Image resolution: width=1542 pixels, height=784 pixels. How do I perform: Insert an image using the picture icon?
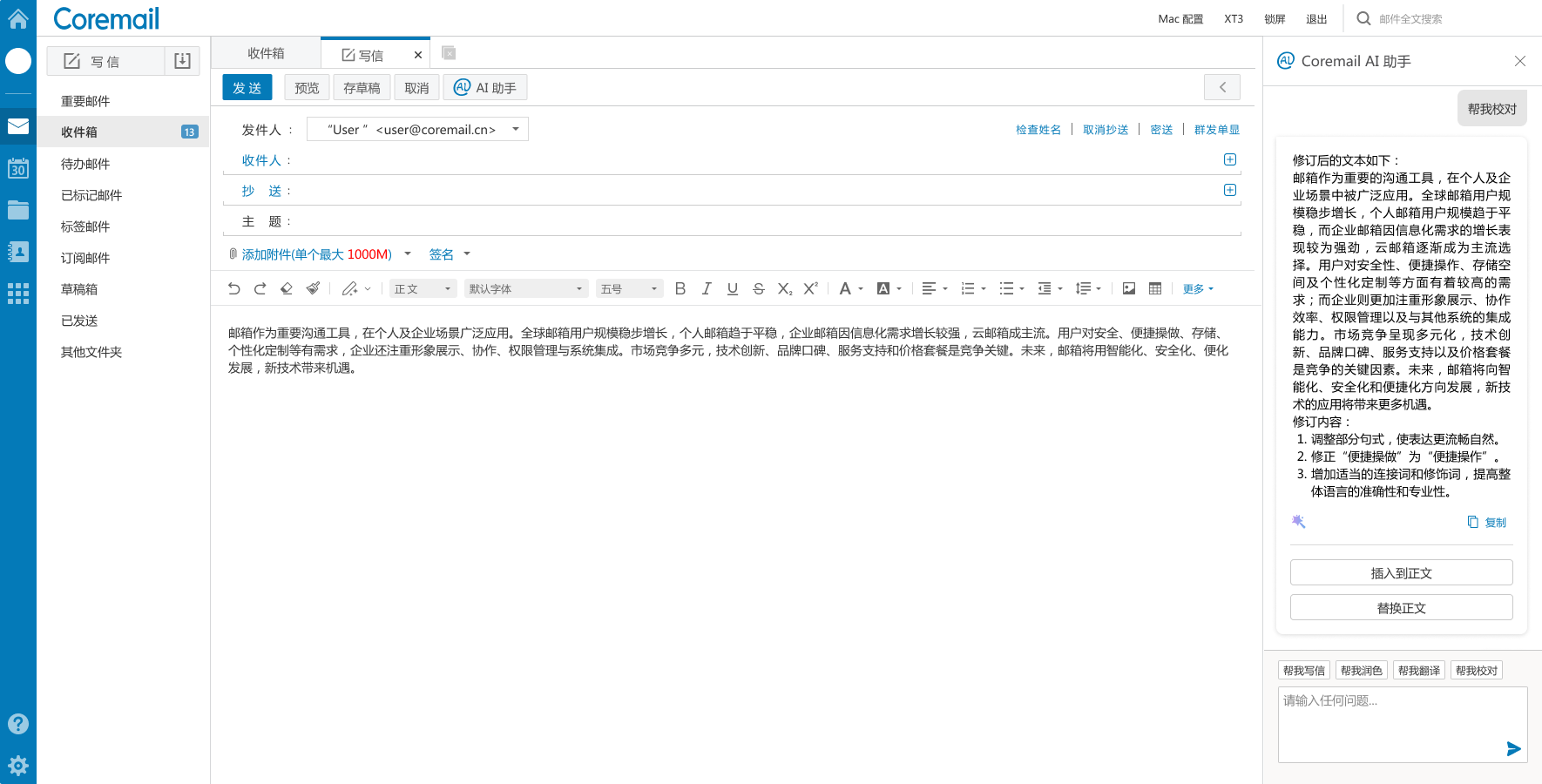click(x=1128, y=288)
